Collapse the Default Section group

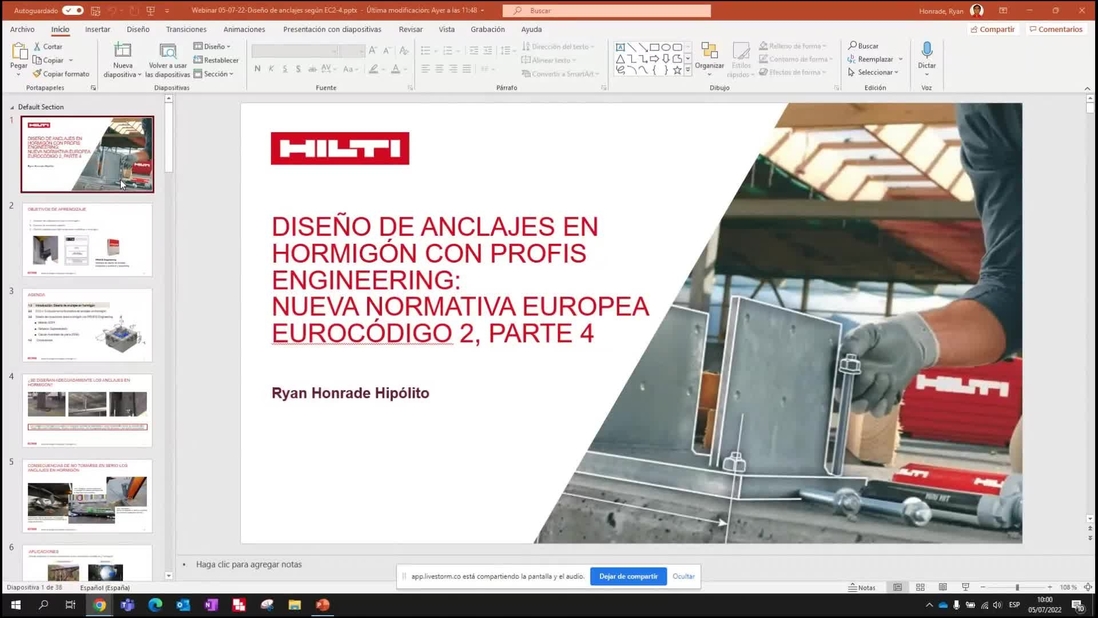[x=12, y=107]
